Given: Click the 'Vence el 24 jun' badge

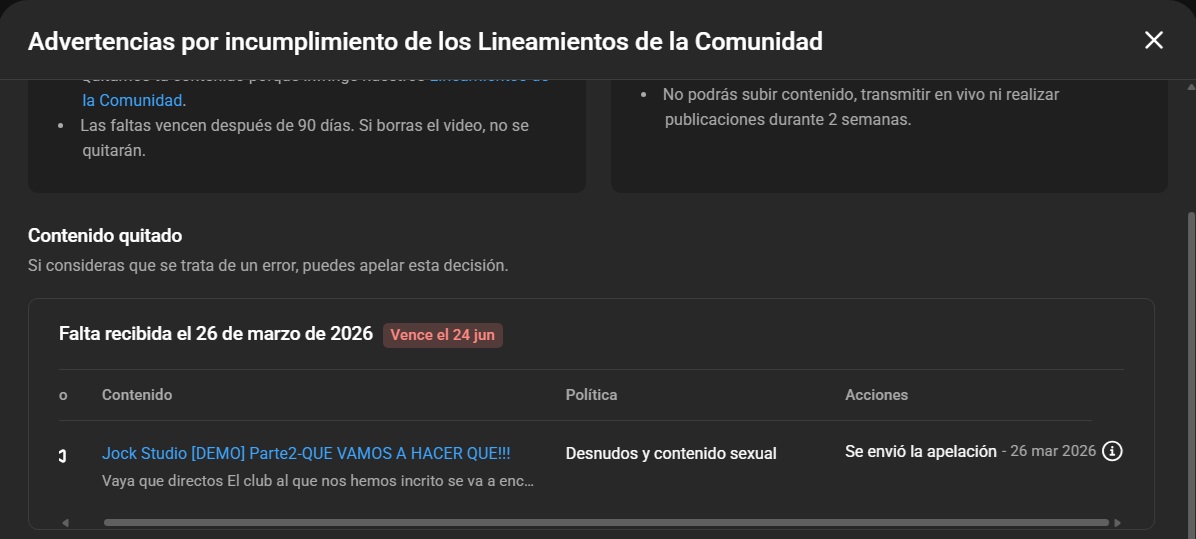Looking at the screenshot, I should (442, 335).
